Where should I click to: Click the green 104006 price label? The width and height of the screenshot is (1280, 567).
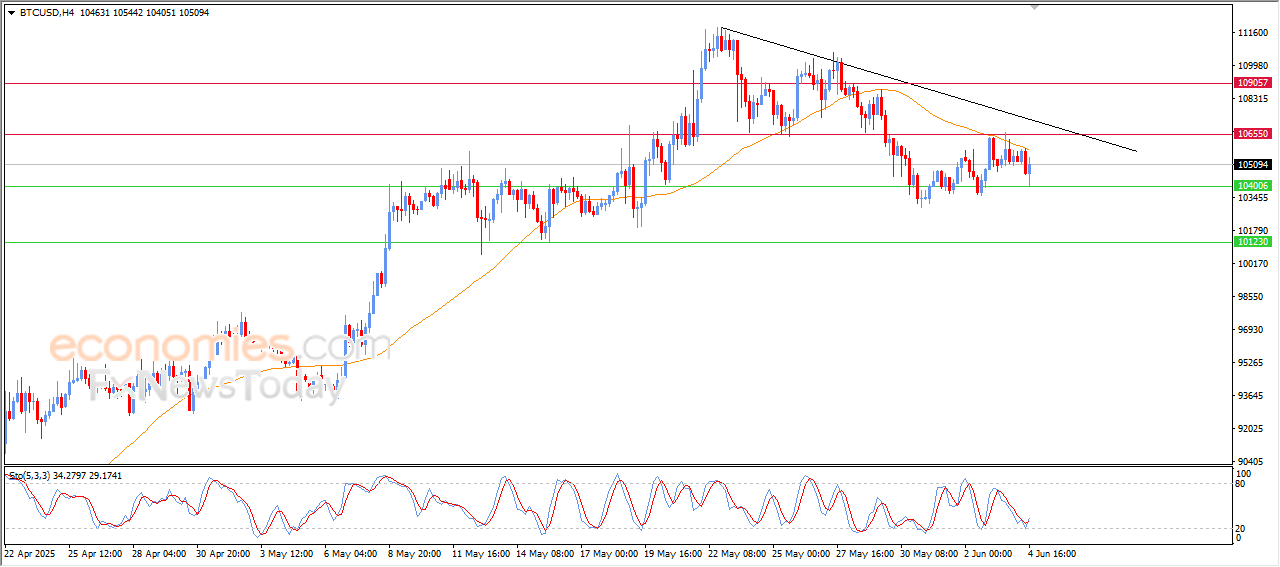1253,186
